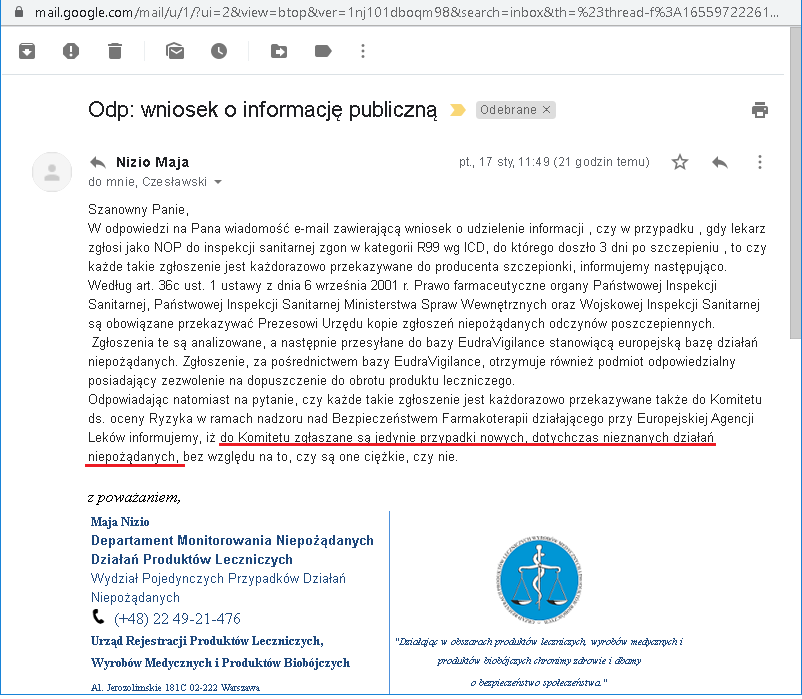Report the message as spam

click(x=71, y=51)
